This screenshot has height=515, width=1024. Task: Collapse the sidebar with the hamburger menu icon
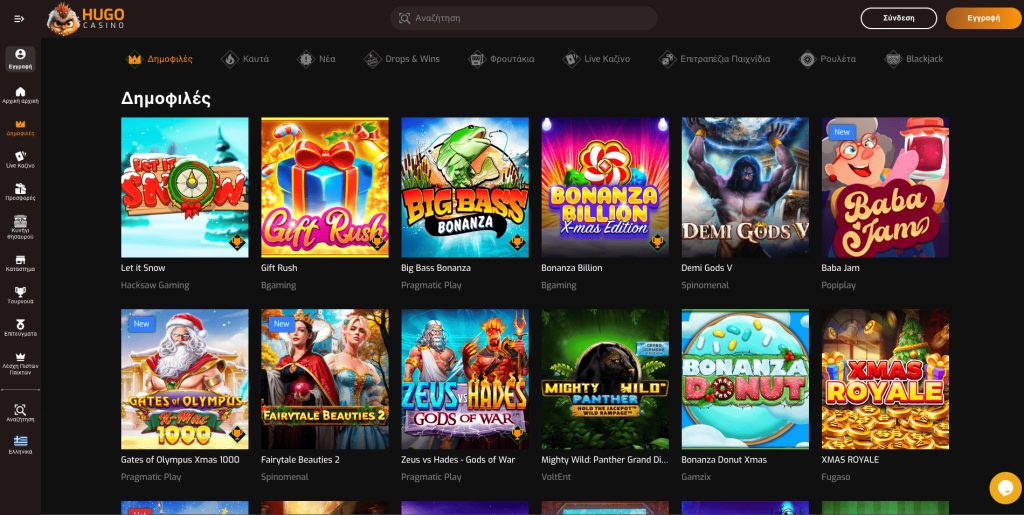coord(19,19)
